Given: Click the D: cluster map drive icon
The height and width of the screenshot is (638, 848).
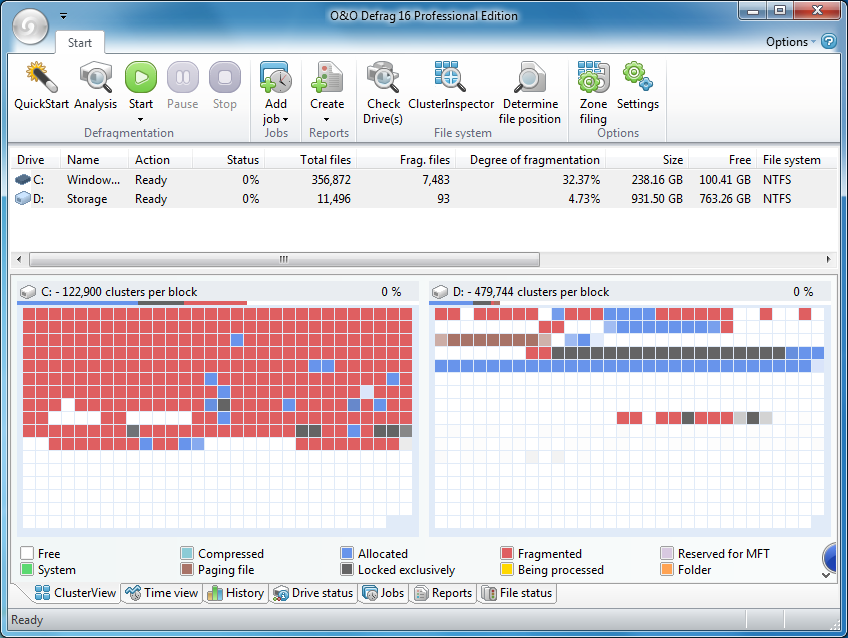Looking at the screenshot, I should [x=440, y=292].
